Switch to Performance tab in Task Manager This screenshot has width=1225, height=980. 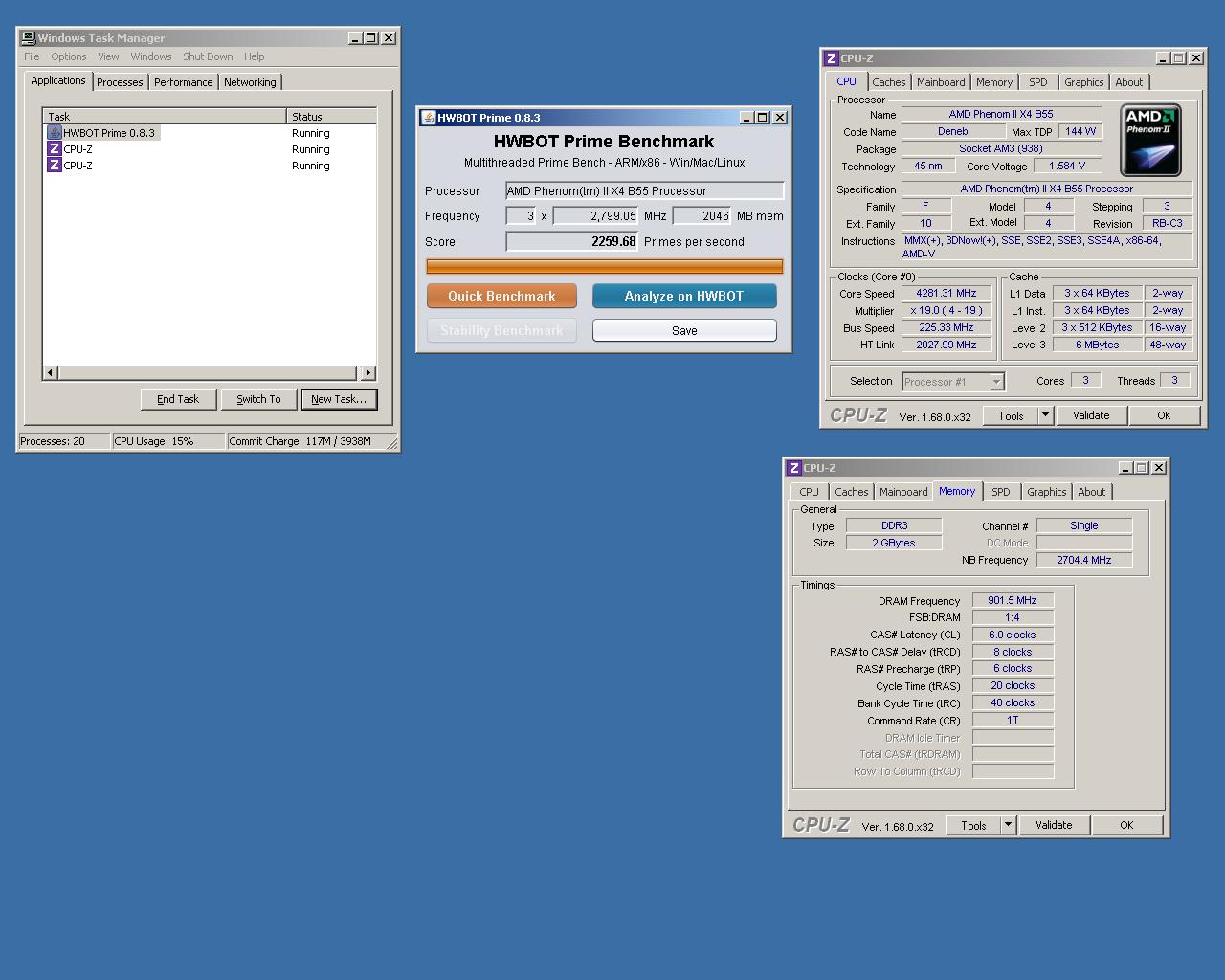point(184,82)
